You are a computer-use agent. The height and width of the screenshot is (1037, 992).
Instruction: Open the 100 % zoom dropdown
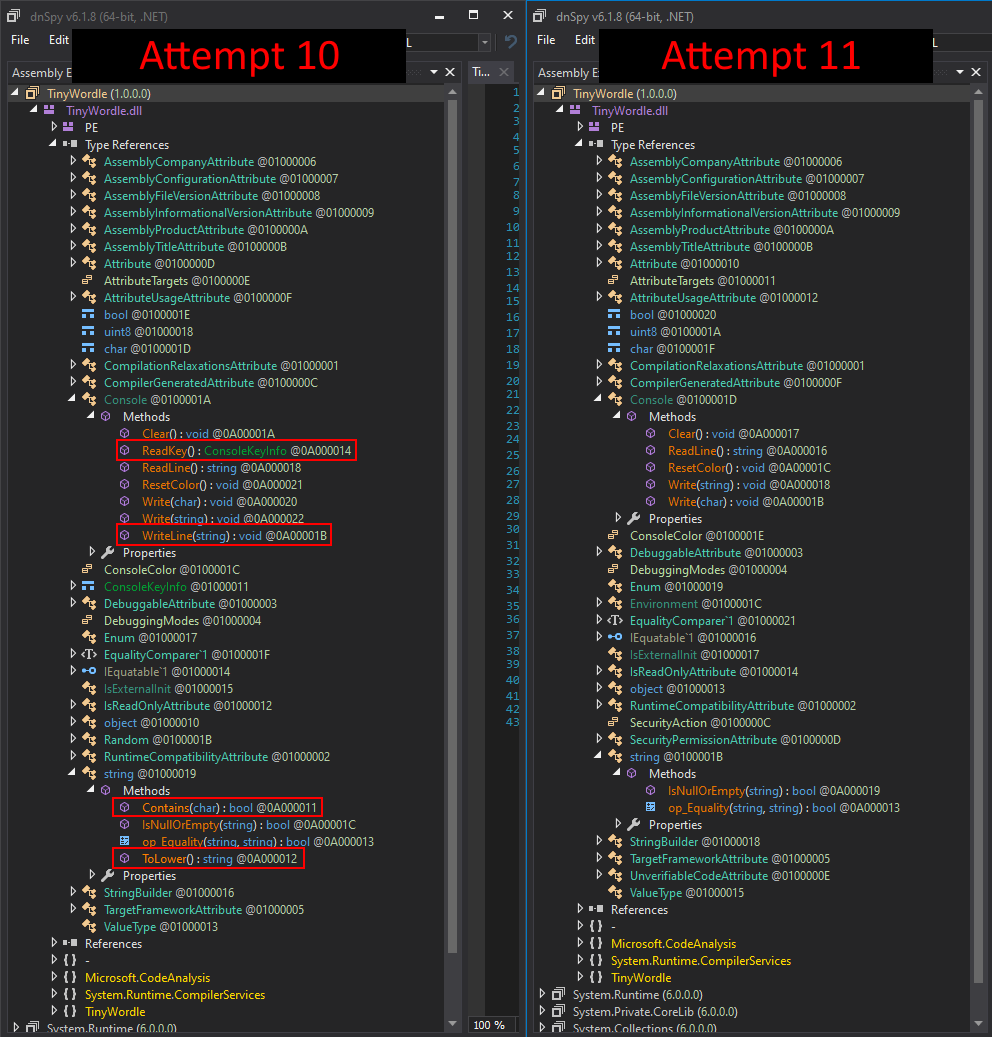click(489, 1024)
